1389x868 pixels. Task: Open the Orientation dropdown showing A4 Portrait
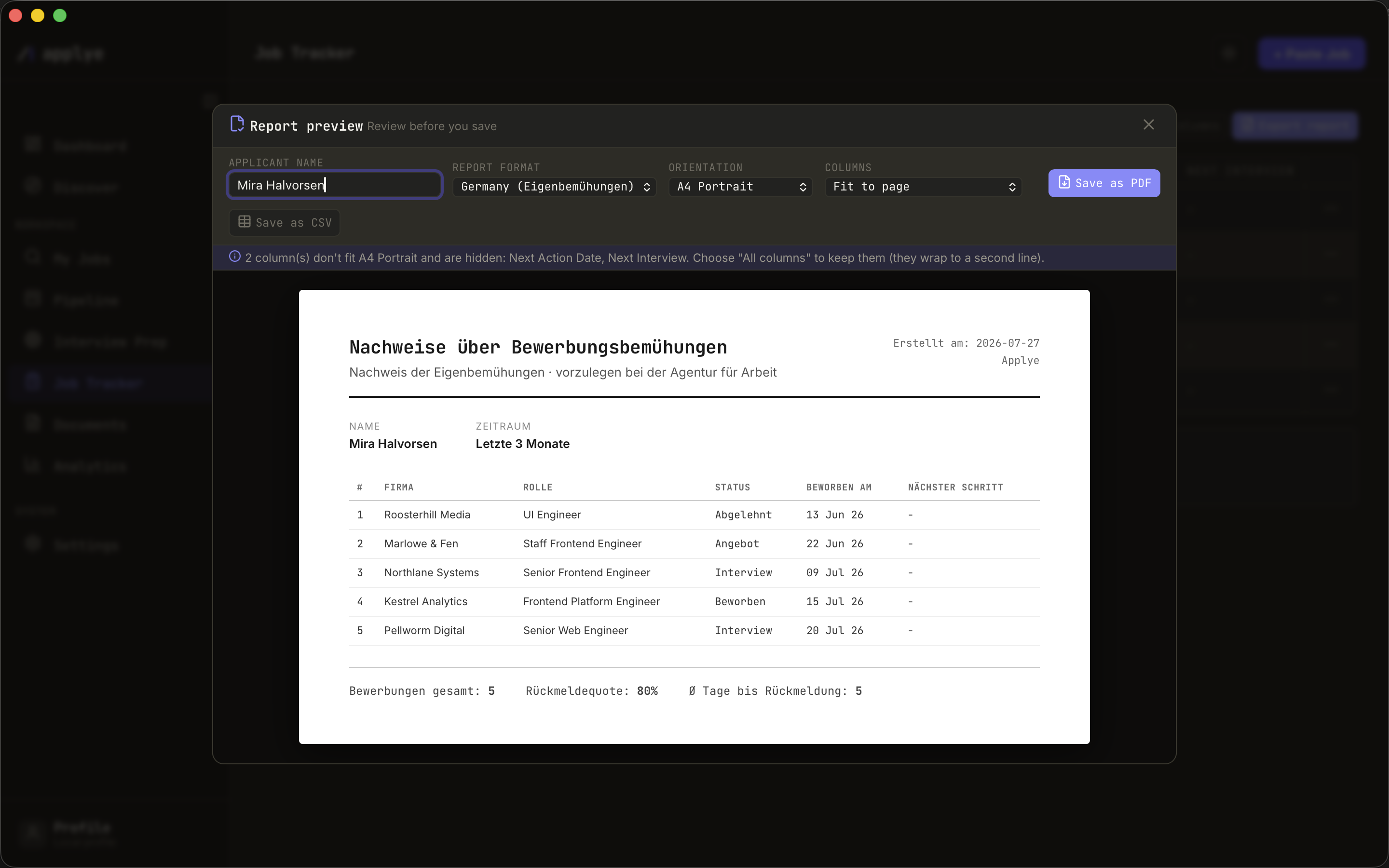pos(740,187)
